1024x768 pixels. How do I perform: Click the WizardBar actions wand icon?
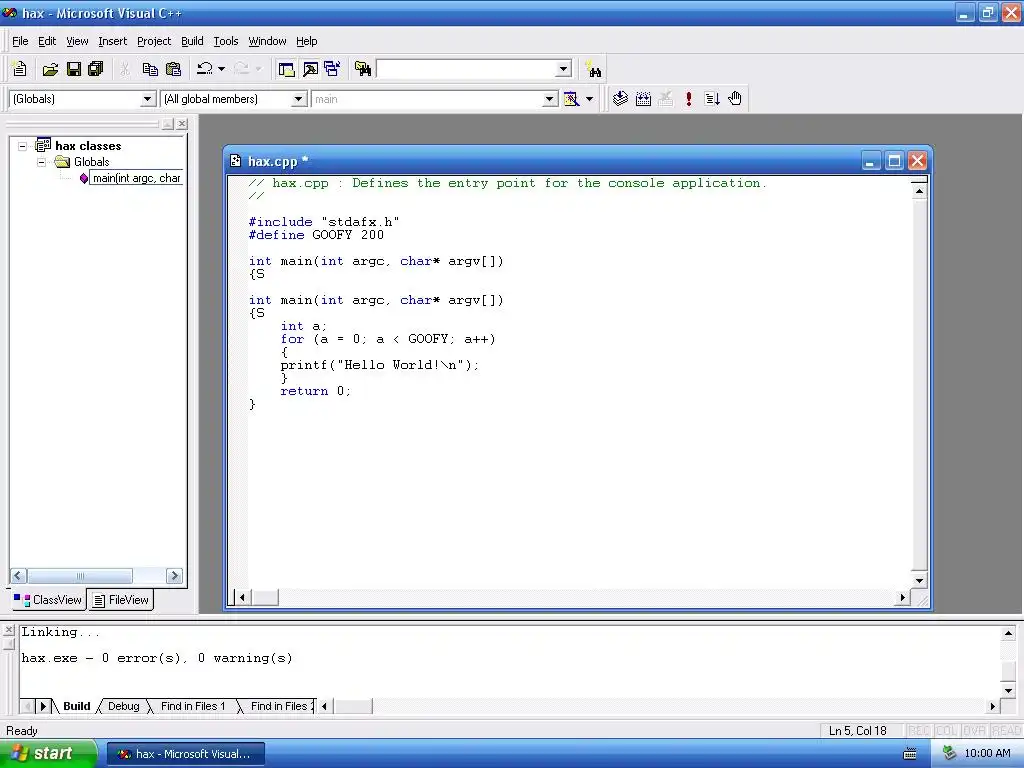(x=571, y=99)
